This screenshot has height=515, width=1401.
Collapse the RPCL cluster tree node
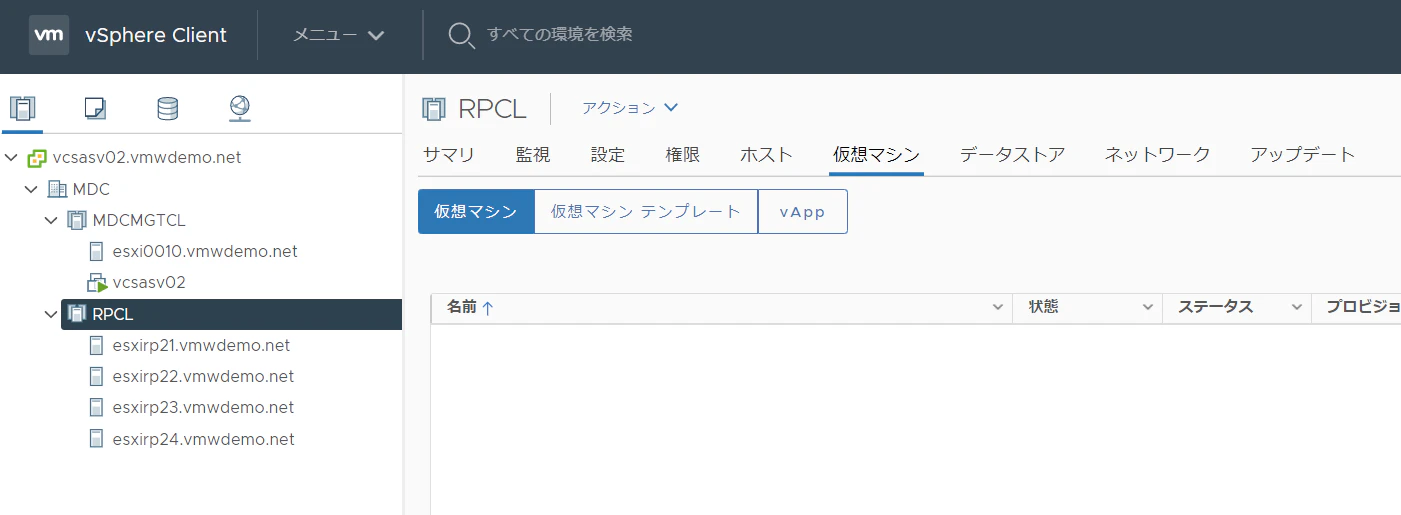[51, 314]
